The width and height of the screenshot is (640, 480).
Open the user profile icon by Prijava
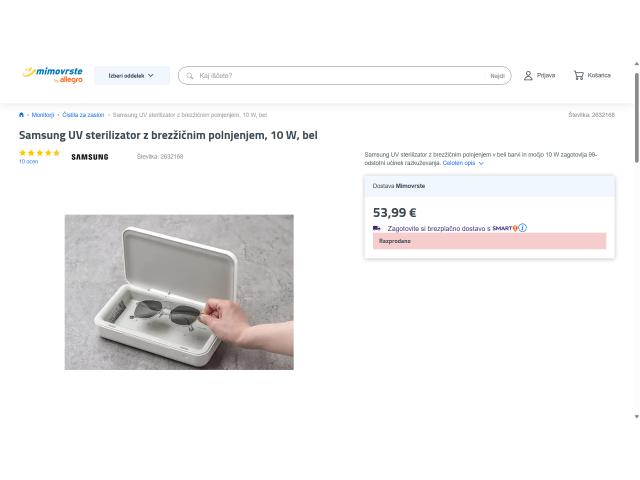(x=528, y=76)
